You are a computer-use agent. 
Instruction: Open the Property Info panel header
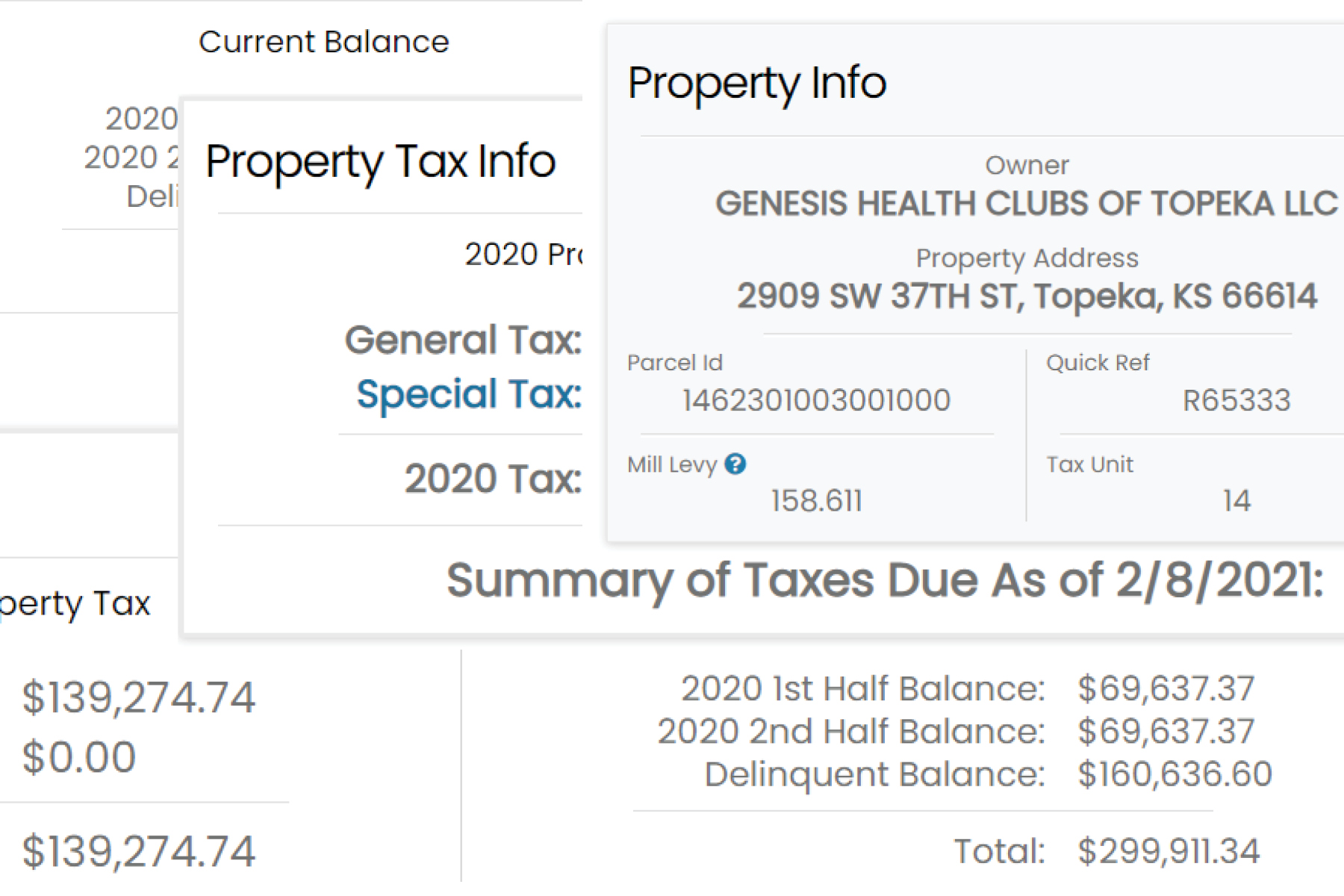[756, 82]
